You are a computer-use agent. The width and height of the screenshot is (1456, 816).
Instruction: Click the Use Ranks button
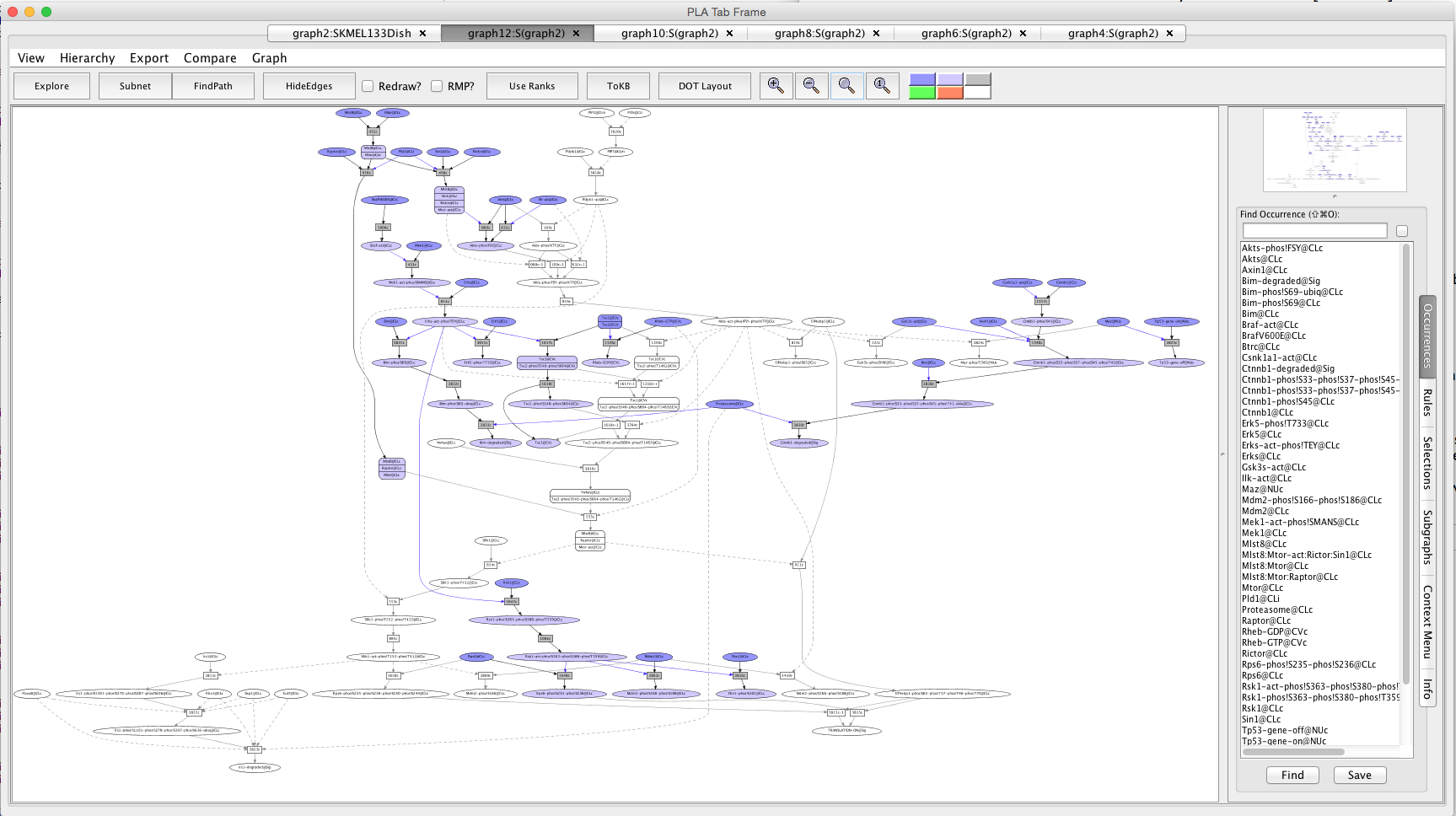pyautogui.click(x=532, y=86)
